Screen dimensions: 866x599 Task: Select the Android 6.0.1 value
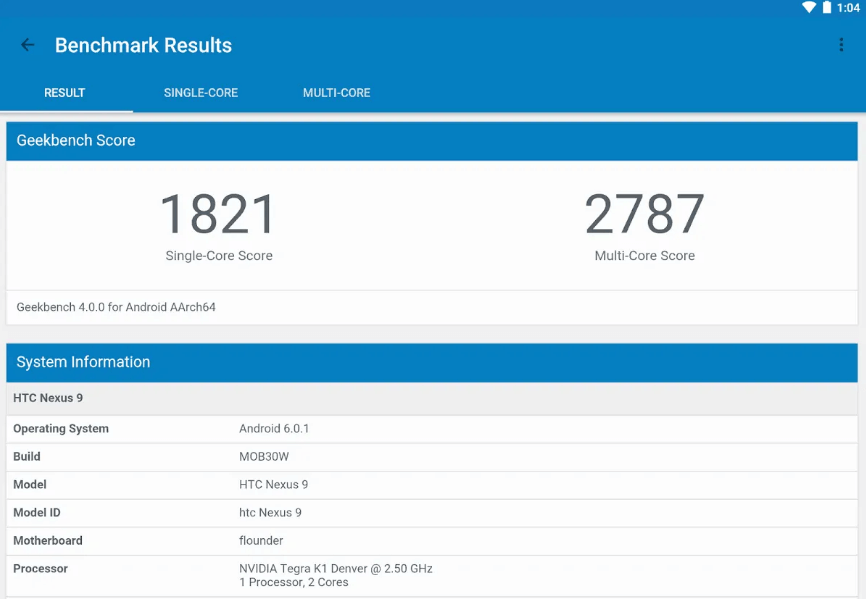(274, 428)
